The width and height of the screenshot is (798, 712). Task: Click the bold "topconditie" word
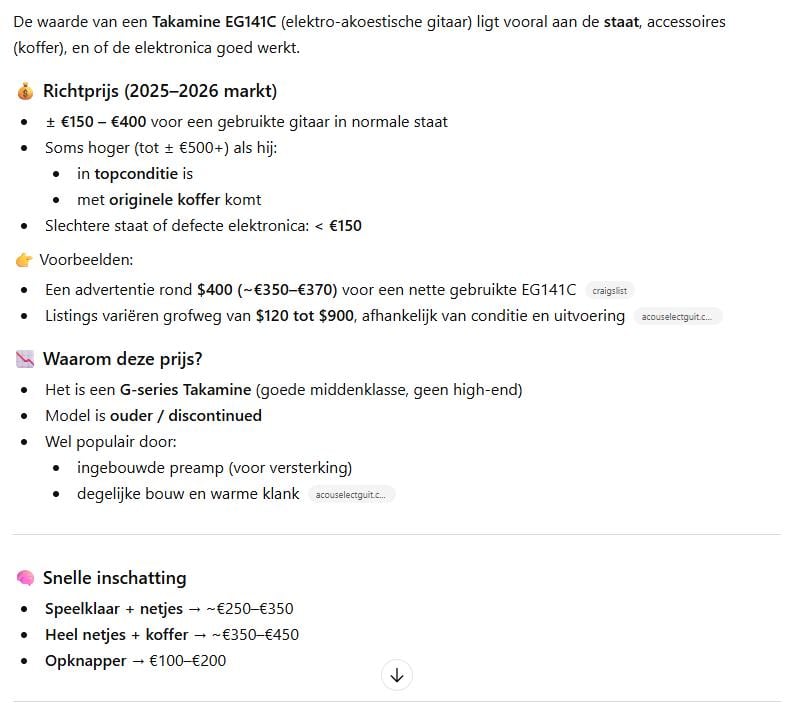[x=137, y=173]
